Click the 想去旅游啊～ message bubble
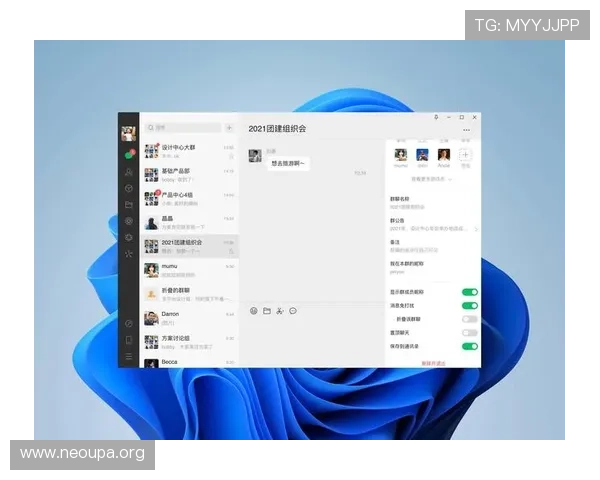The width and height of the screenshot is (600, 480). [288, 163]
